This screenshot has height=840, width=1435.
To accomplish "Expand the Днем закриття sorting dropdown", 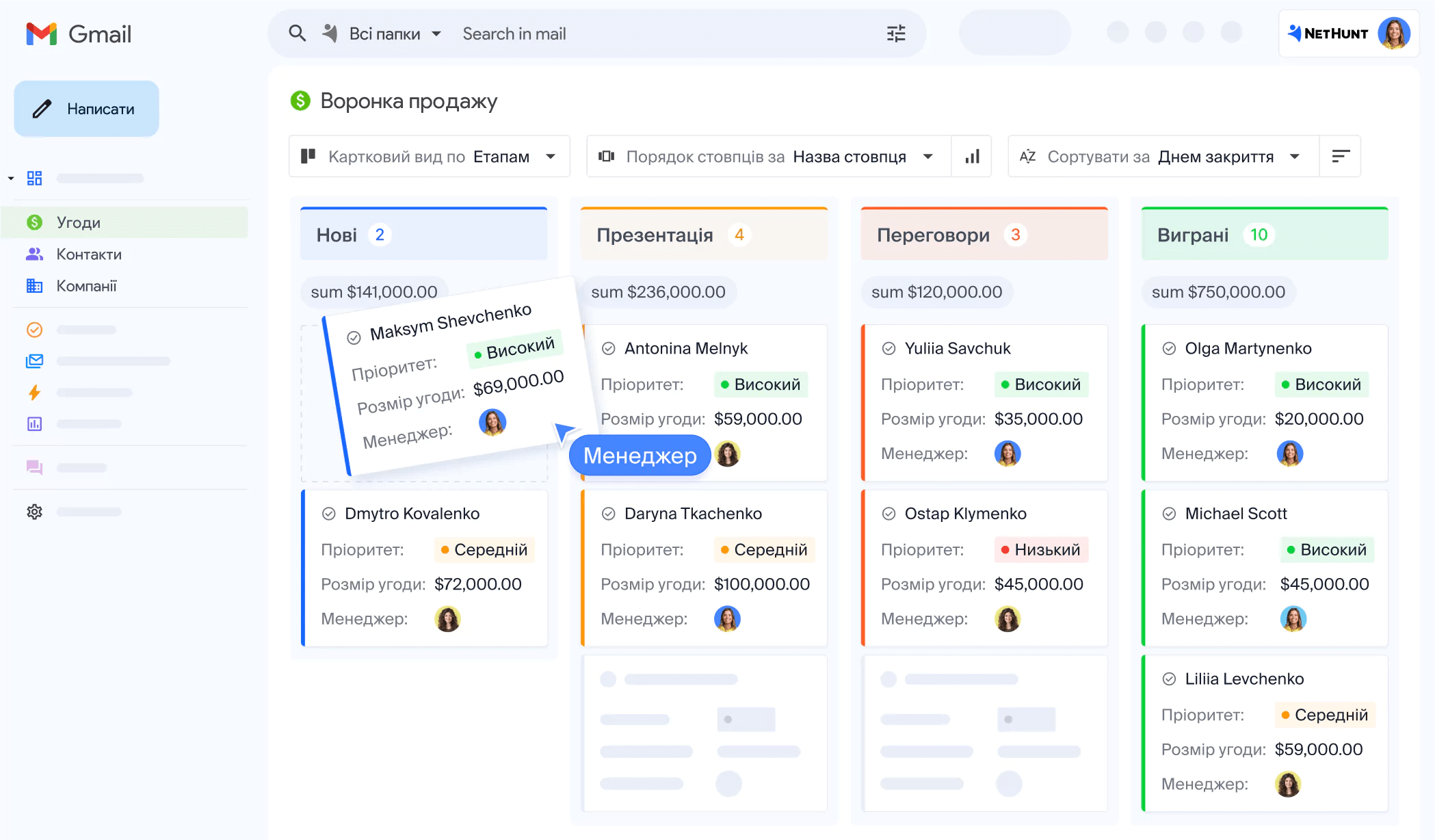I will [x=1294, y=156].
